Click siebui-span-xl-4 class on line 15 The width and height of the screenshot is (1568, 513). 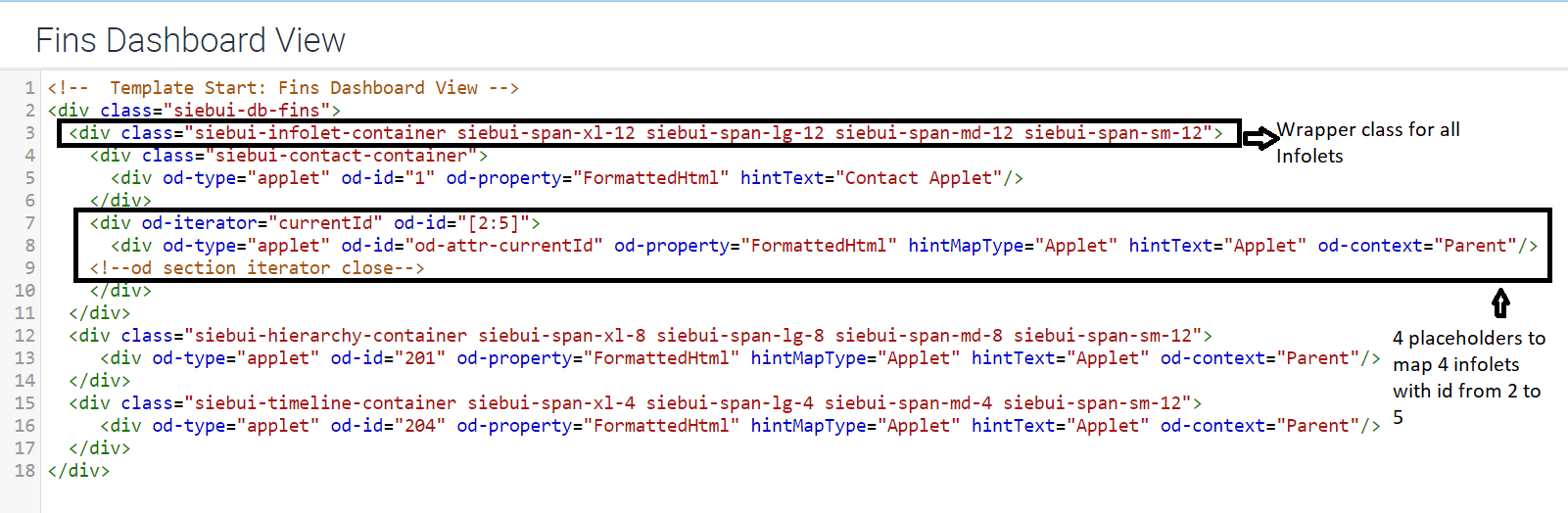point(551,403)
